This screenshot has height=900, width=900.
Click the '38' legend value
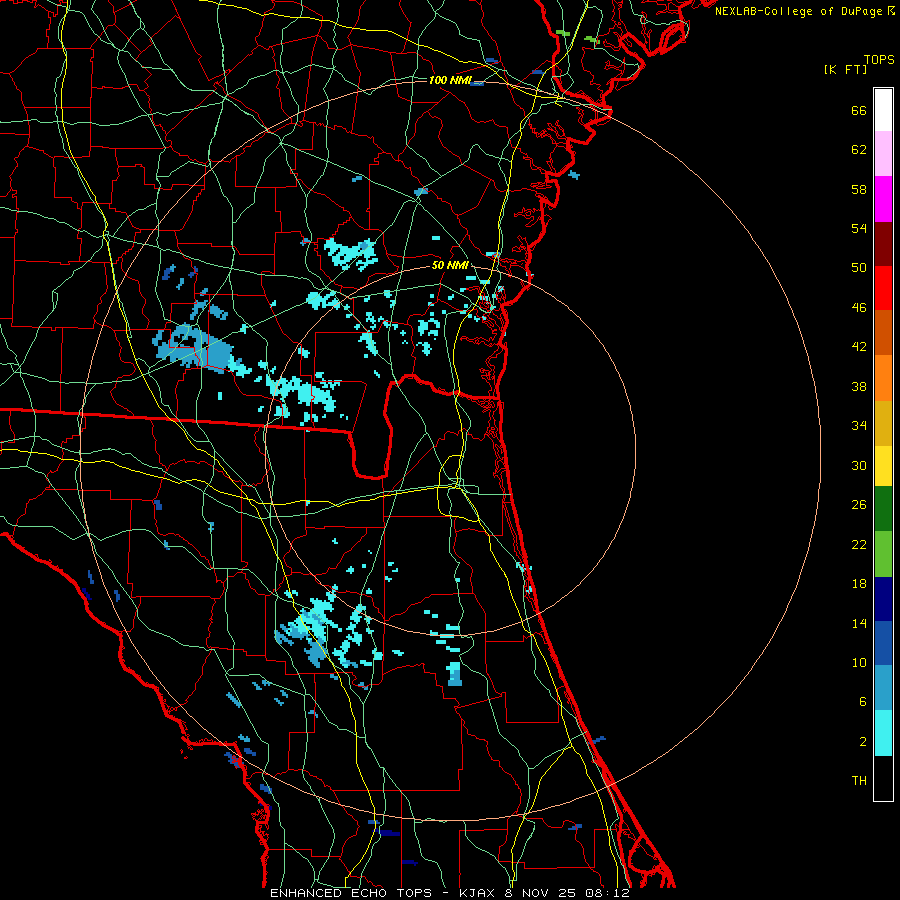pos(859,386)
